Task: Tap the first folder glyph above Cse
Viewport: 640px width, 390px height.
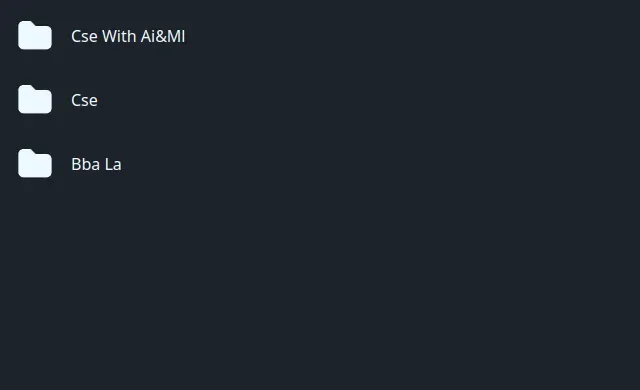Action: click(35, 35)
